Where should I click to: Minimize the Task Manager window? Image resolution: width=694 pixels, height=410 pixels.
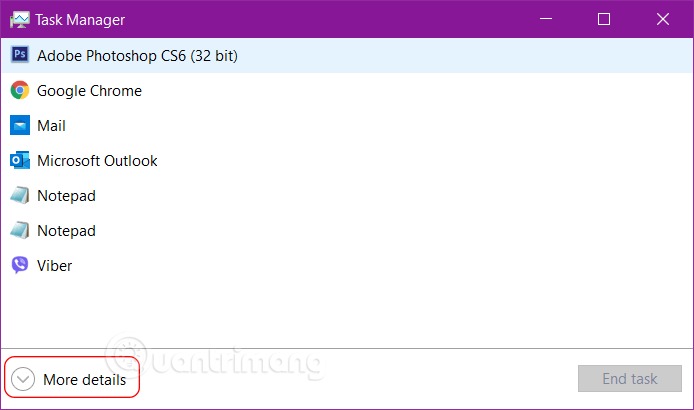pyautogui.click(x=546, y=19)
